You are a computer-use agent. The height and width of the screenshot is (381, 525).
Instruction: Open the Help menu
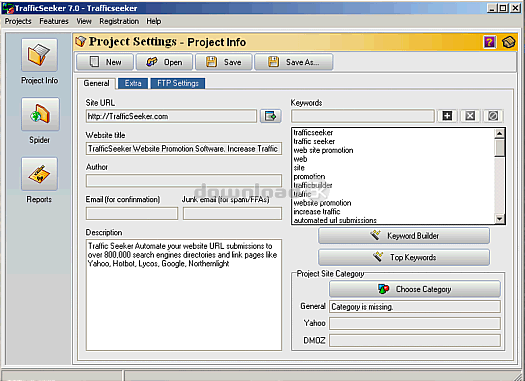(154, 21)
